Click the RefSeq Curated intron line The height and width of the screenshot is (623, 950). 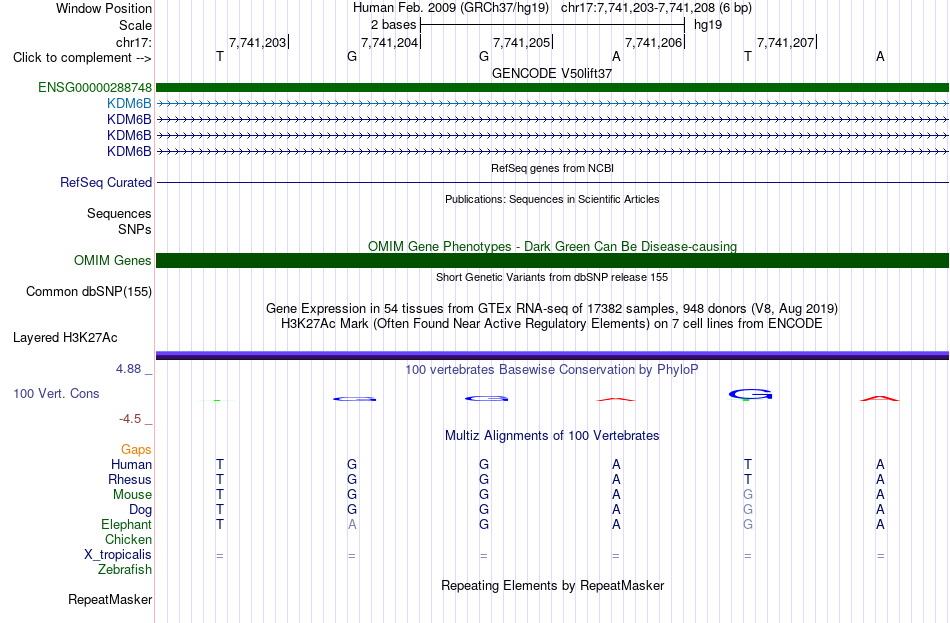coord(552,182)
